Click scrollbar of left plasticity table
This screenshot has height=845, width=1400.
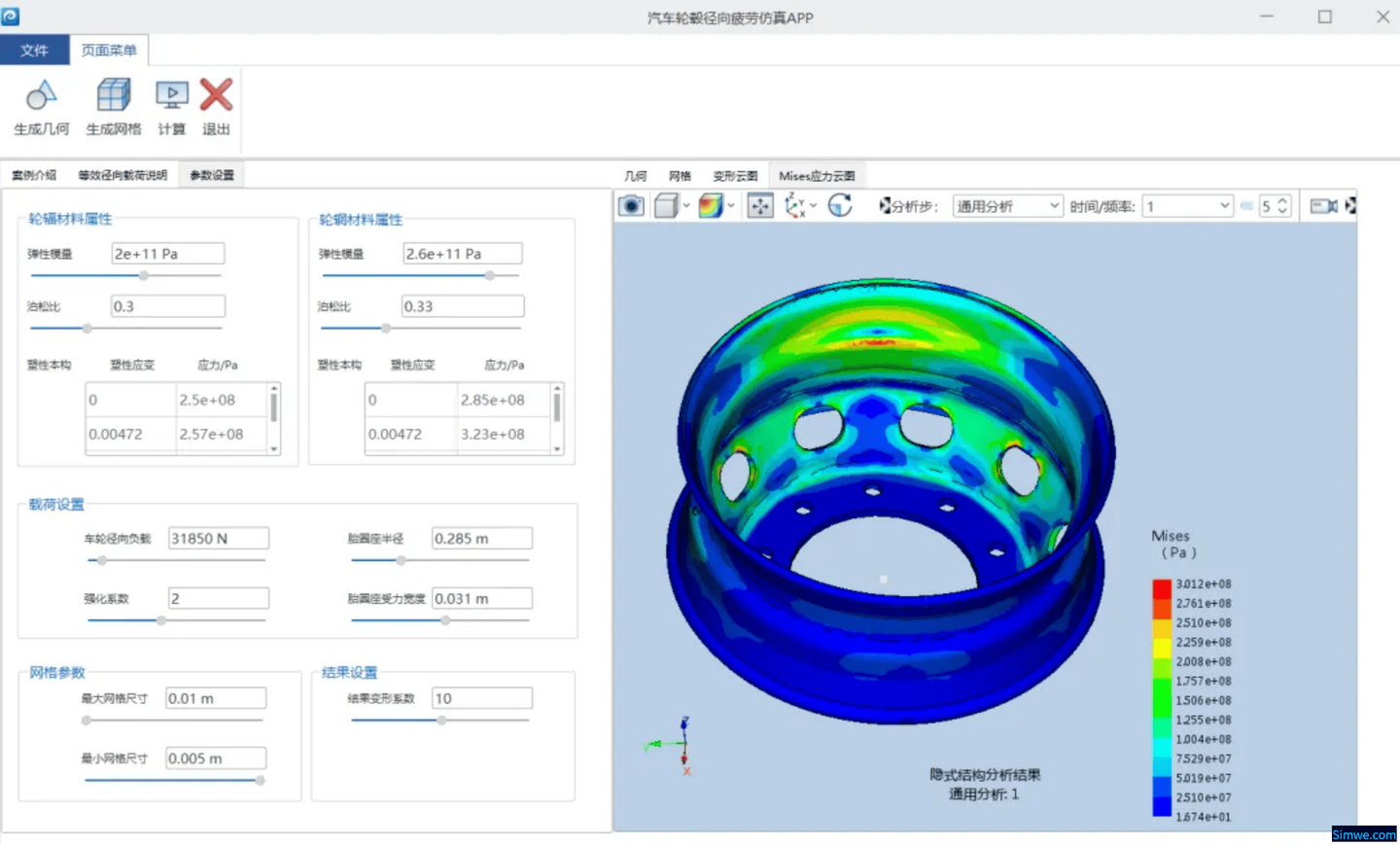click(x=274, y=418)
